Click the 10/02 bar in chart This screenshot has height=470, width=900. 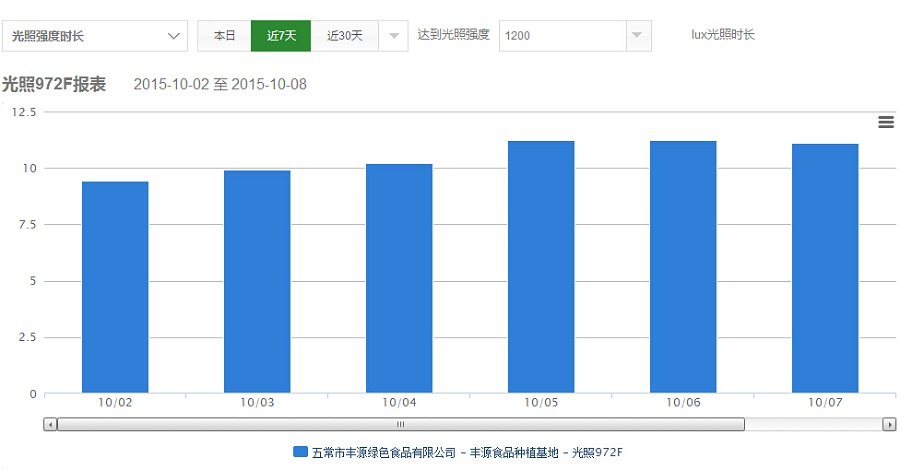(x=115, y=288)
